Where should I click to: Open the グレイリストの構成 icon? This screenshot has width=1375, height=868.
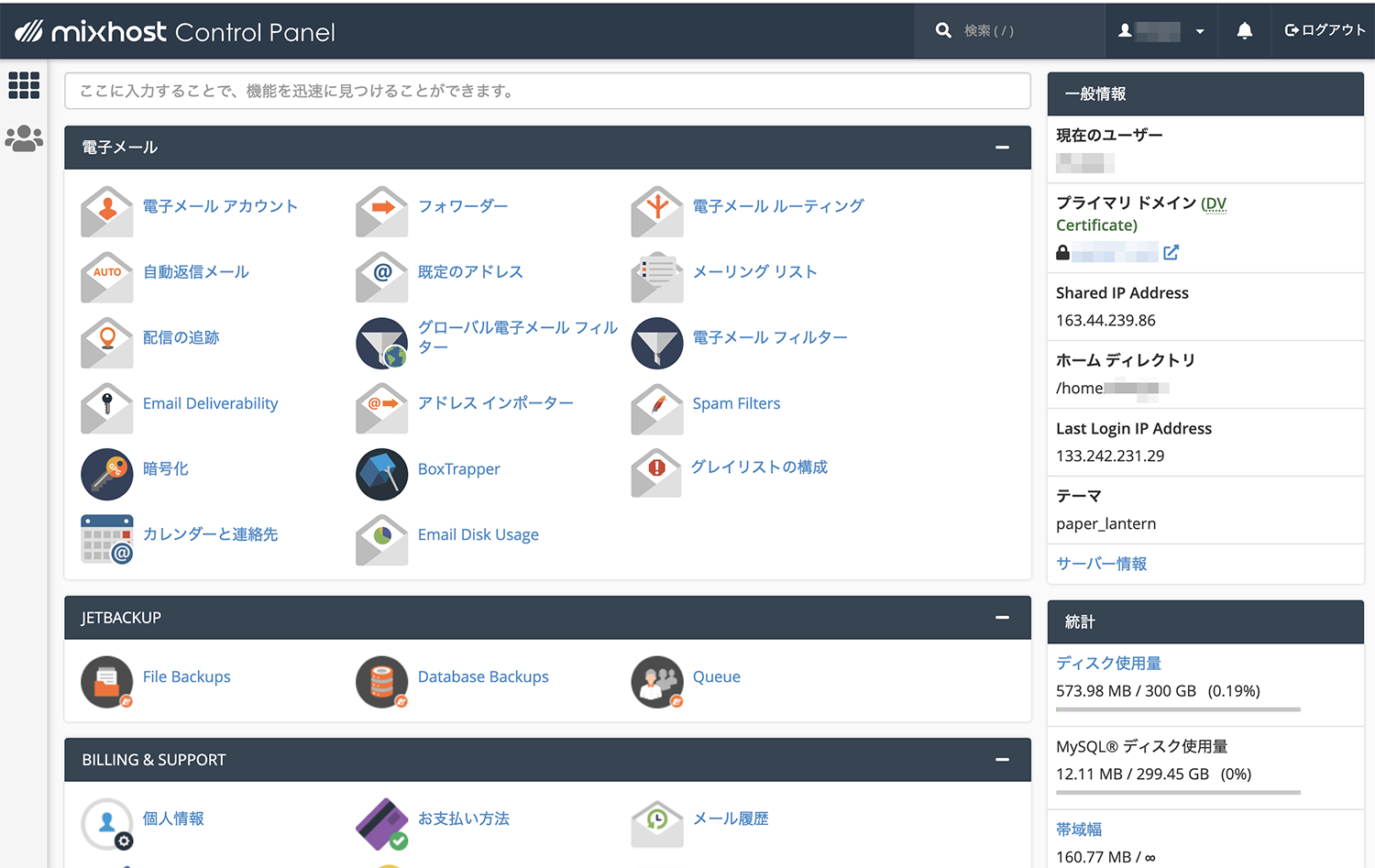(x=657, y=474)
